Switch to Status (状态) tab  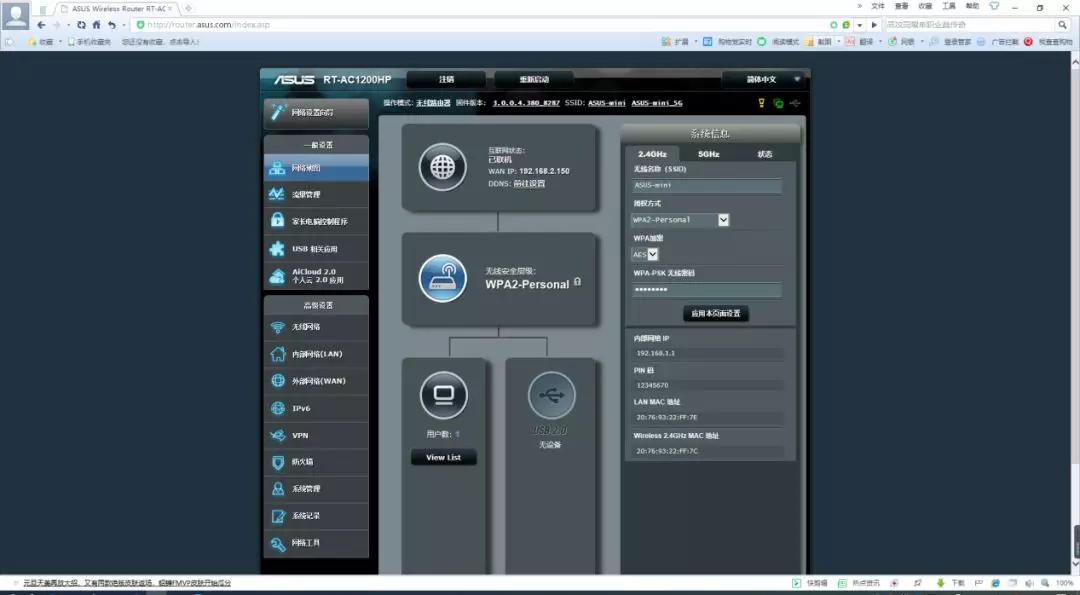[765, 154]
